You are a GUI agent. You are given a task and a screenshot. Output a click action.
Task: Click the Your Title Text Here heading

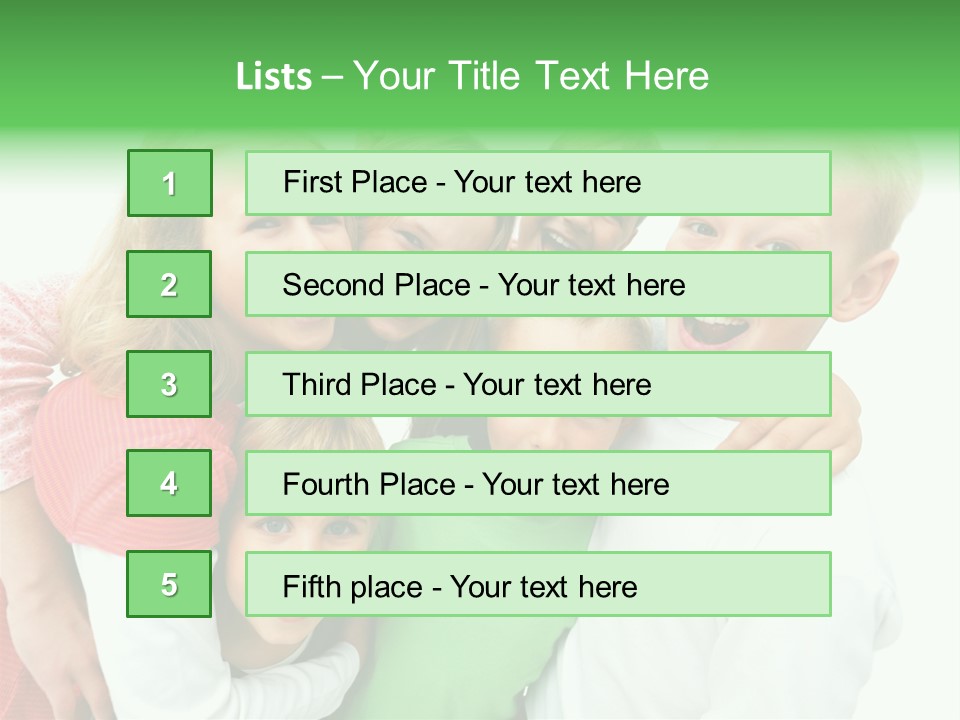click(x=531, y=76)
